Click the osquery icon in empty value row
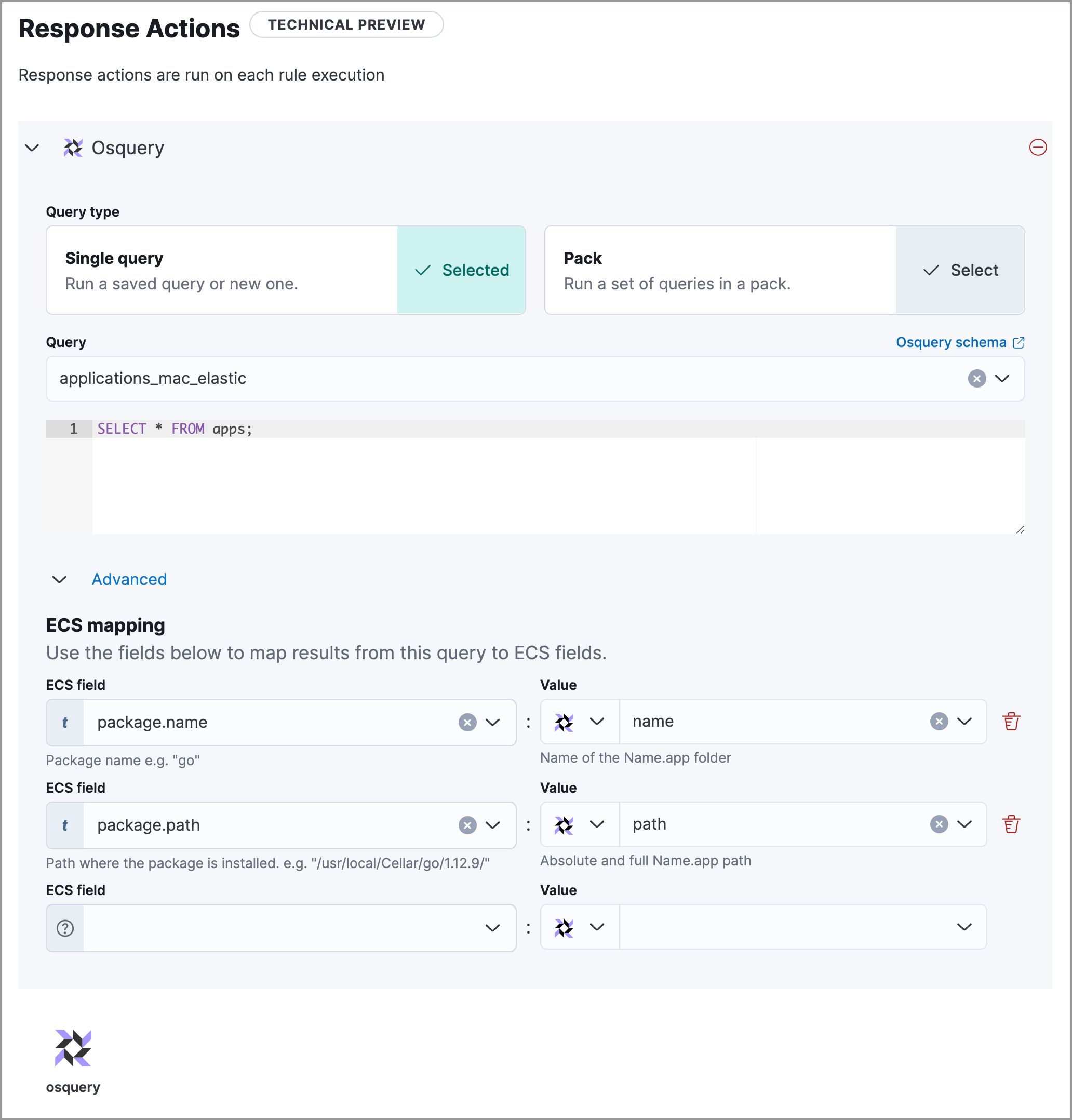Viewport: 1072px width, 1120px height. tap(564, 928)
